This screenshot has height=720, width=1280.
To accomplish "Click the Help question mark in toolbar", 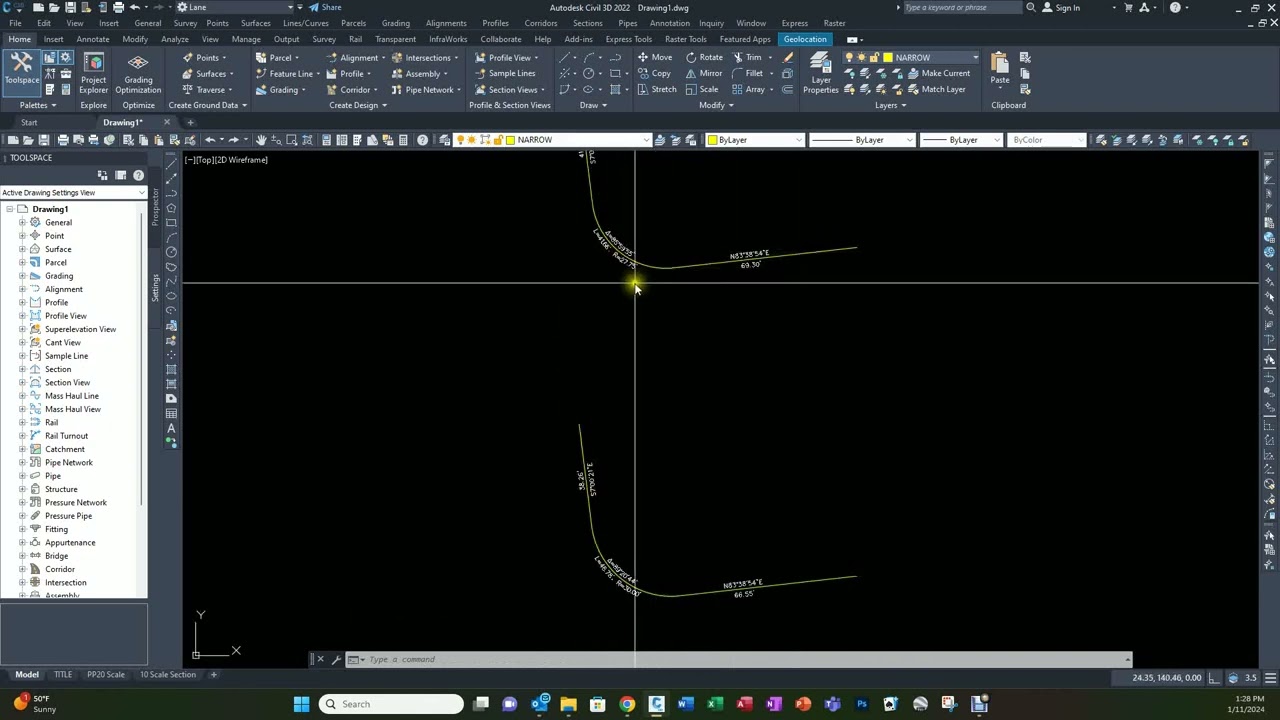I will pyautogui.click(x=422, y=140).
